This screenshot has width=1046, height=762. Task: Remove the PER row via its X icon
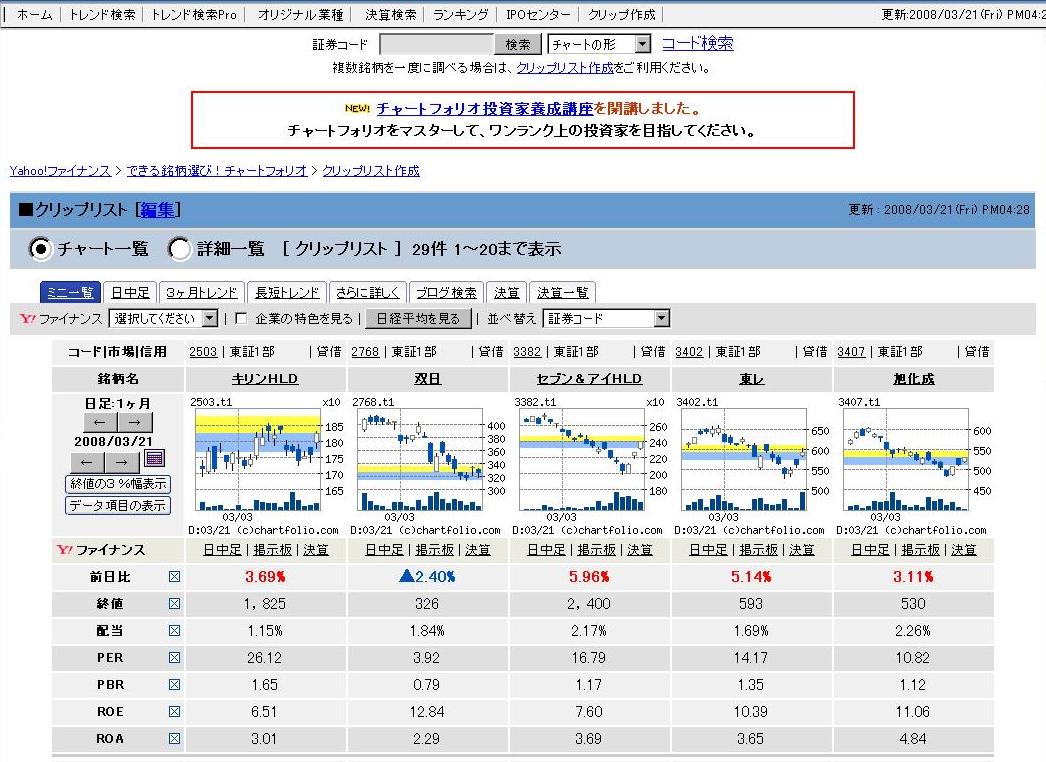(175, 658)
